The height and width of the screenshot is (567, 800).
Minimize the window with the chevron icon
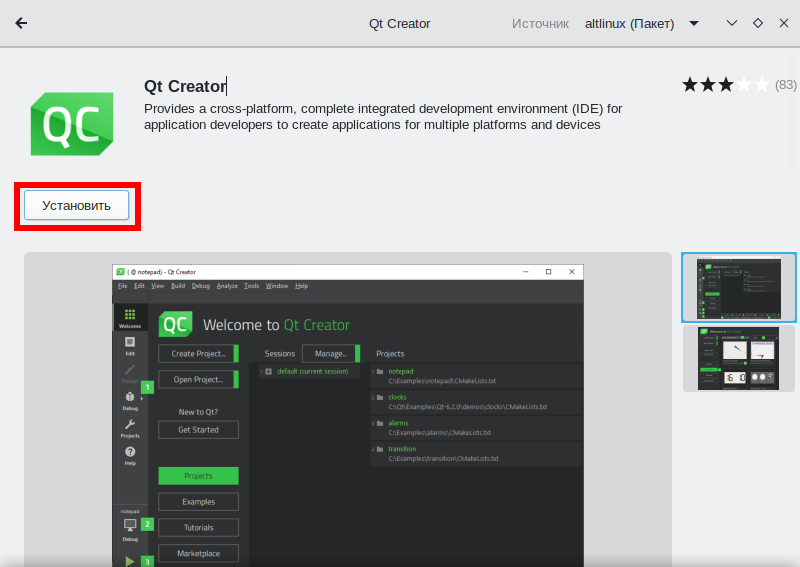point(732,23)
